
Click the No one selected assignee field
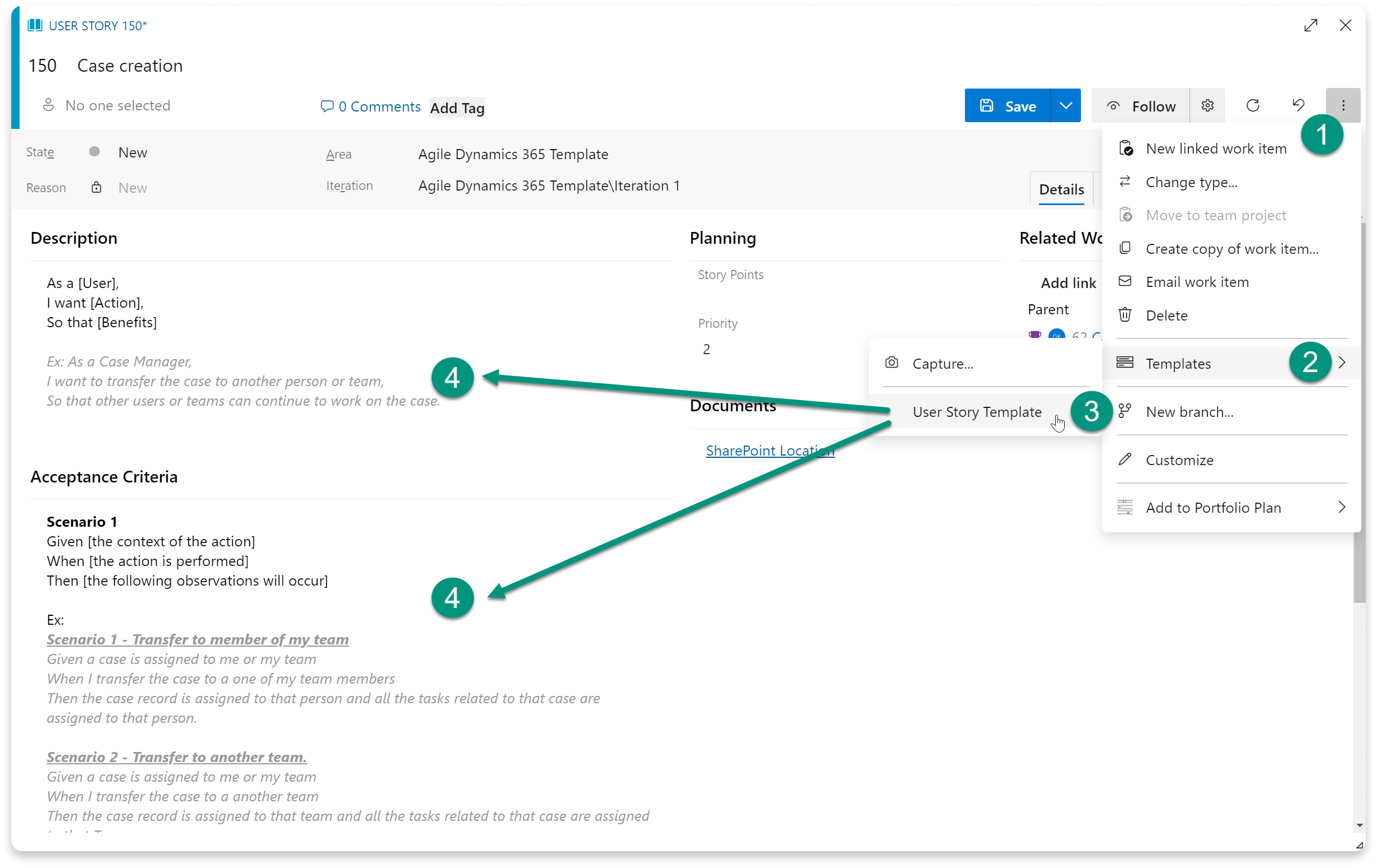117,105
